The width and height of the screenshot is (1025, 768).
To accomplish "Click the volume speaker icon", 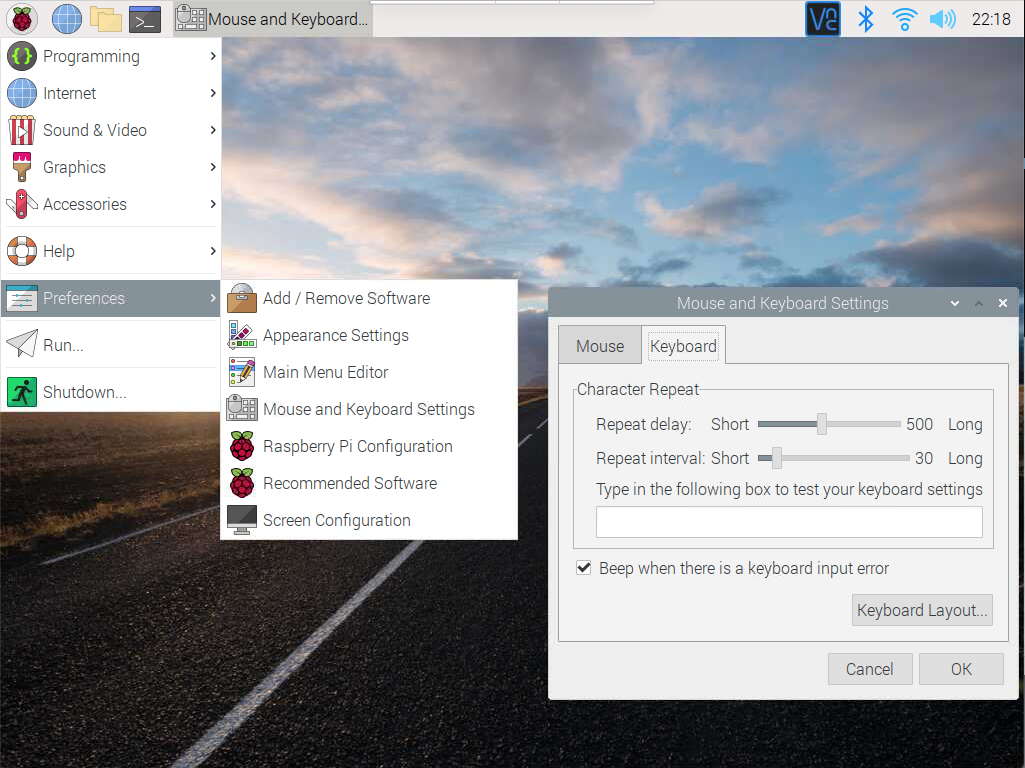I will [x=942, y=19].
